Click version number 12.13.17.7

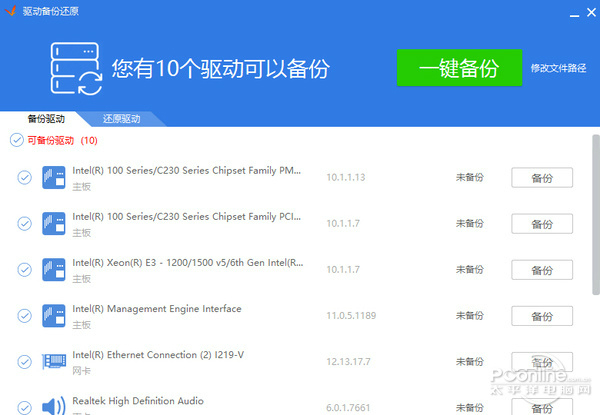pos(348,361)
